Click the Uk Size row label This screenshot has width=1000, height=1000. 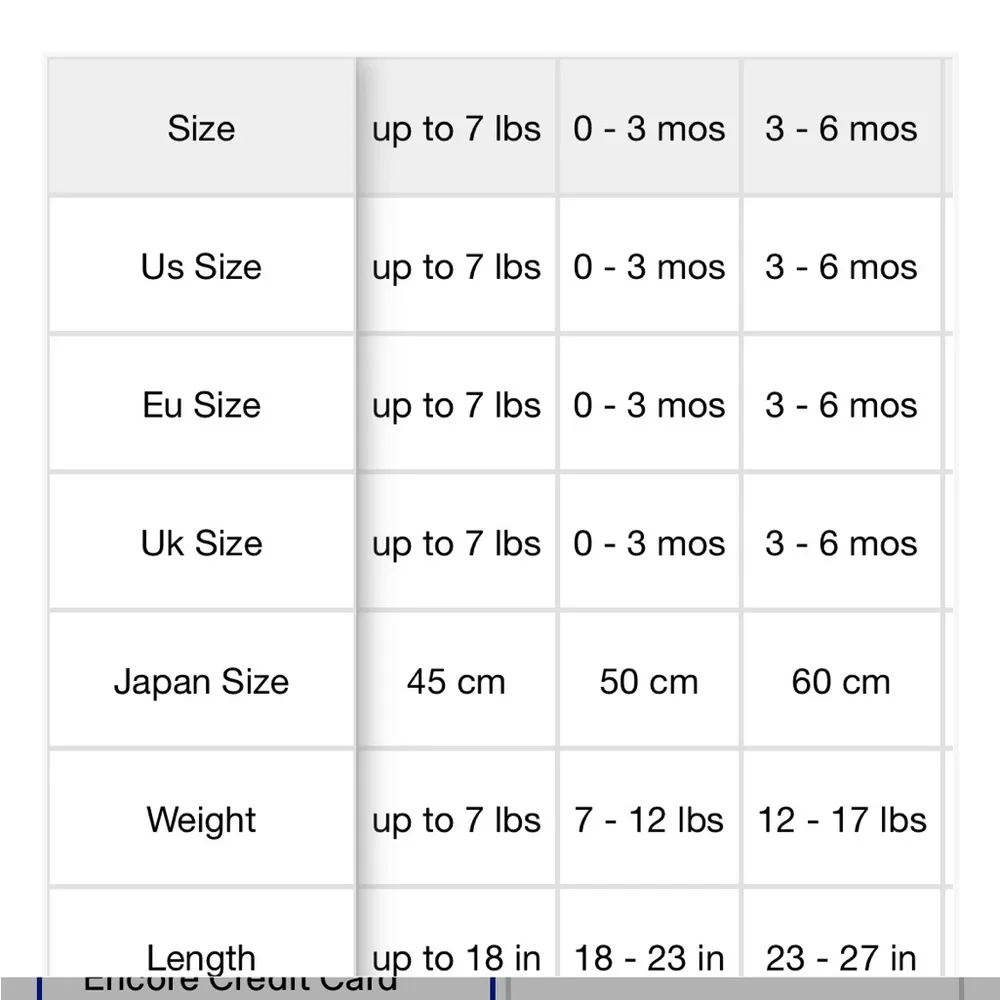click(202, 543)
